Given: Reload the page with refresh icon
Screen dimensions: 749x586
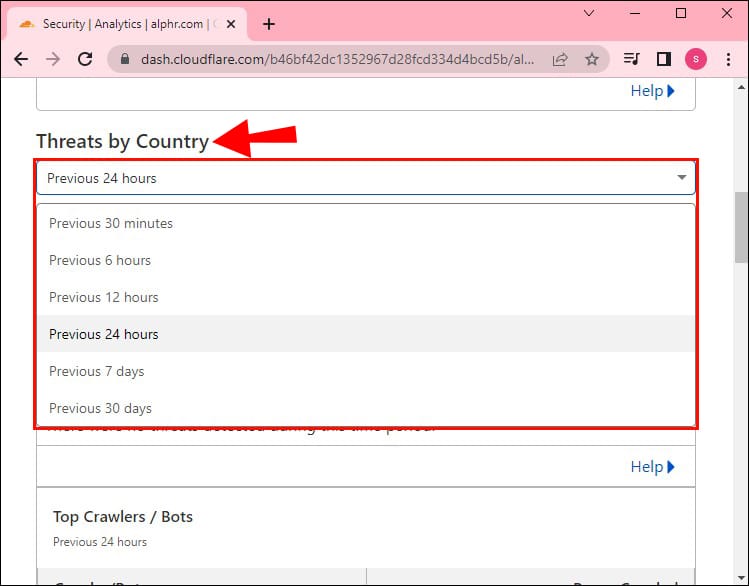Looking at the screenshot, I should coord(85,60).
